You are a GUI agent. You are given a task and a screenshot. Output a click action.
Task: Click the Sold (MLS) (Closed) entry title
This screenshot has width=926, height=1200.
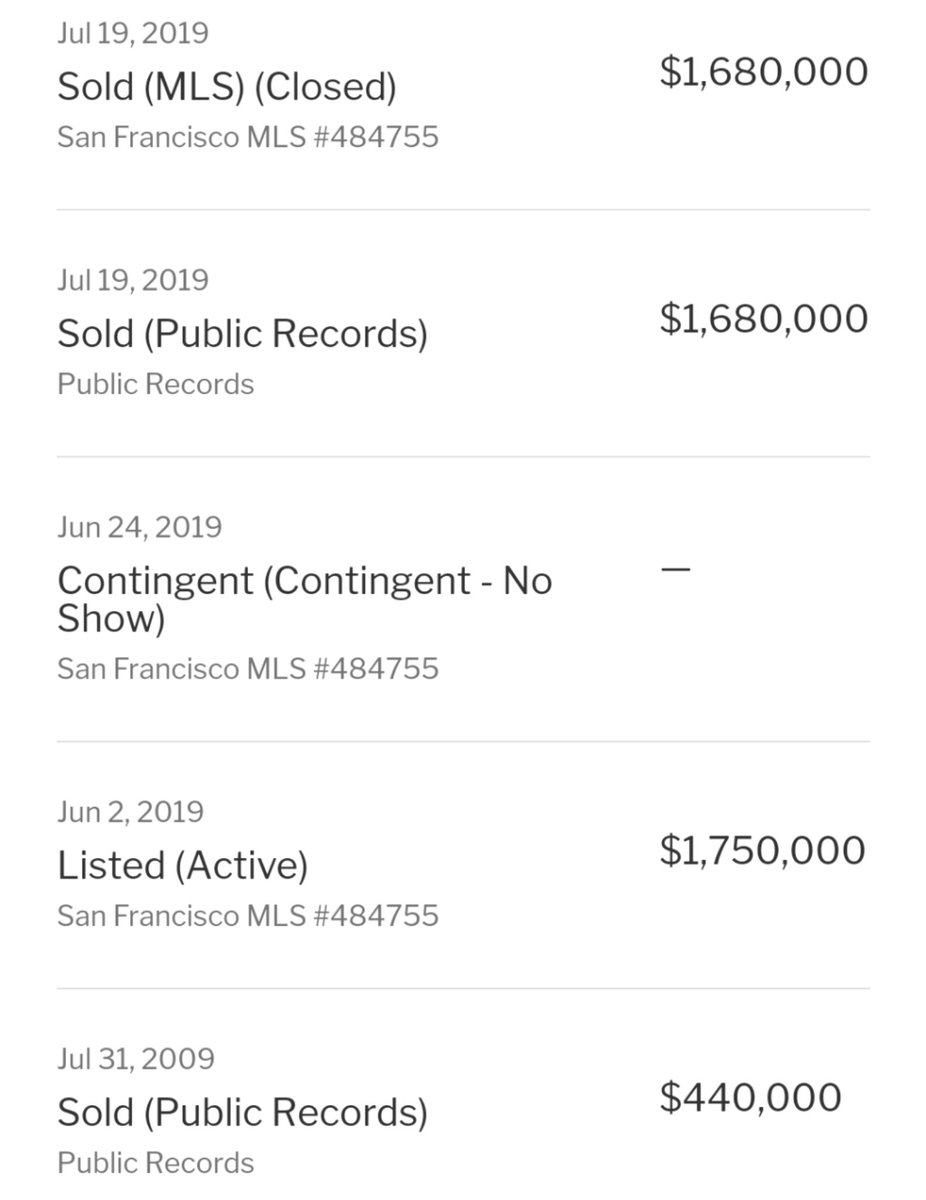[x=226, y=87]
